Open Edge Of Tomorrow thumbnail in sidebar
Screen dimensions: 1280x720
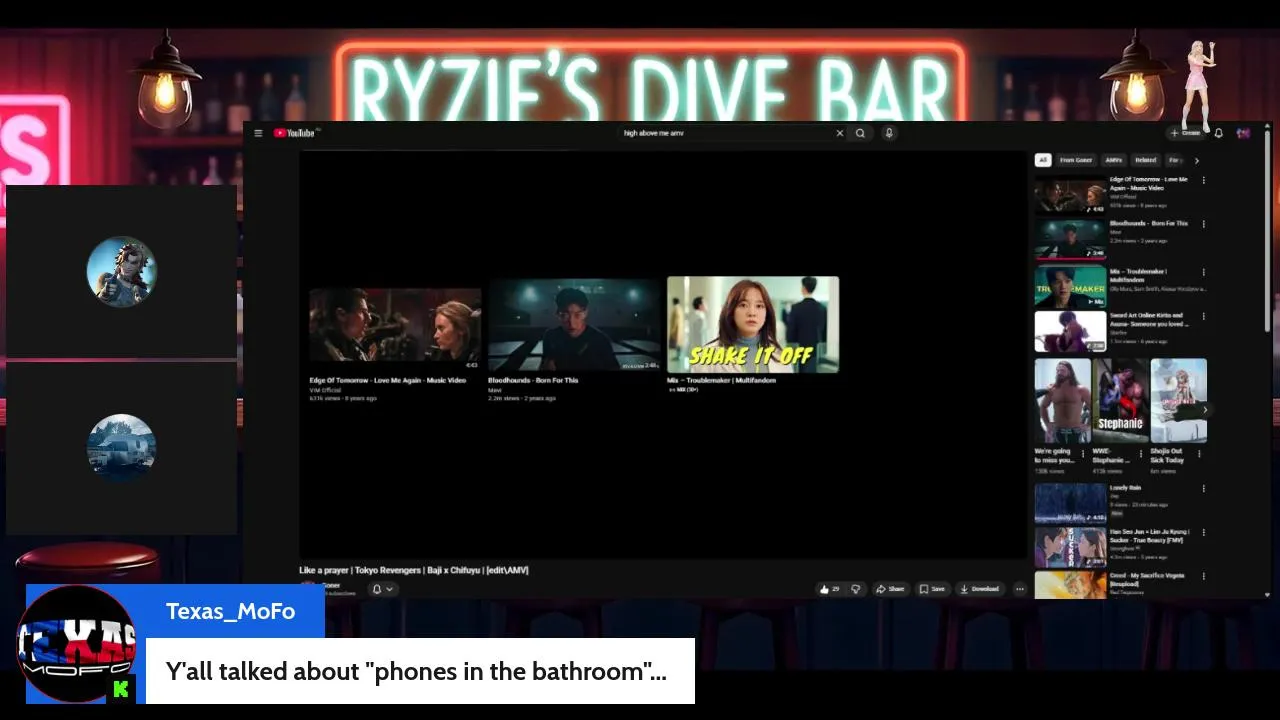coord(1070,196)
